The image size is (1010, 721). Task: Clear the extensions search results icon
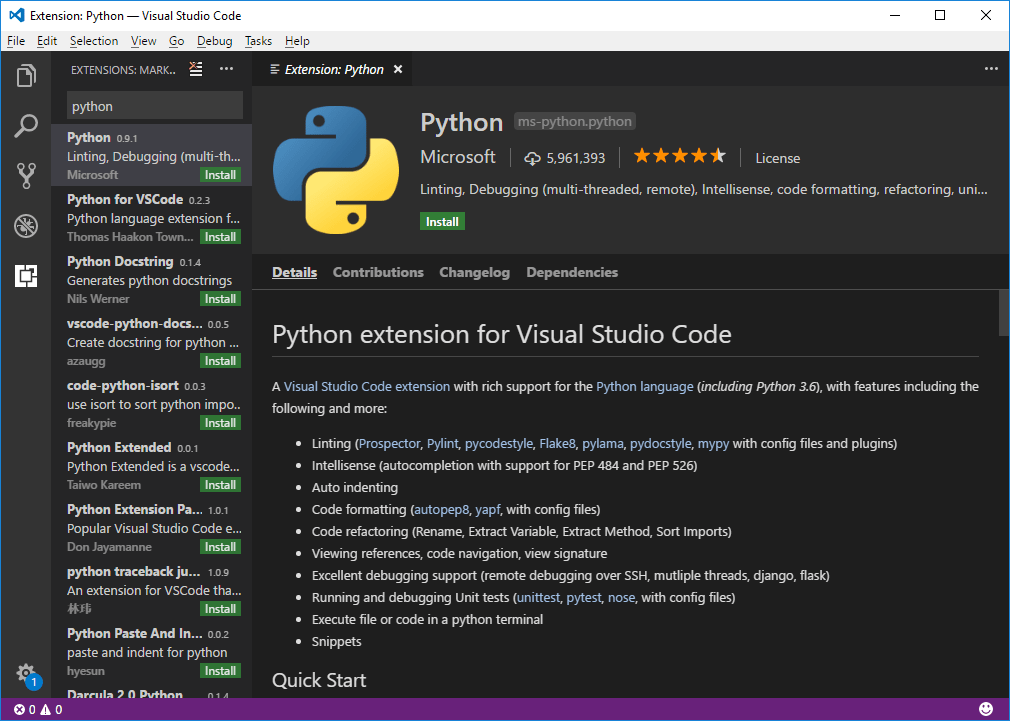point(196,69)
